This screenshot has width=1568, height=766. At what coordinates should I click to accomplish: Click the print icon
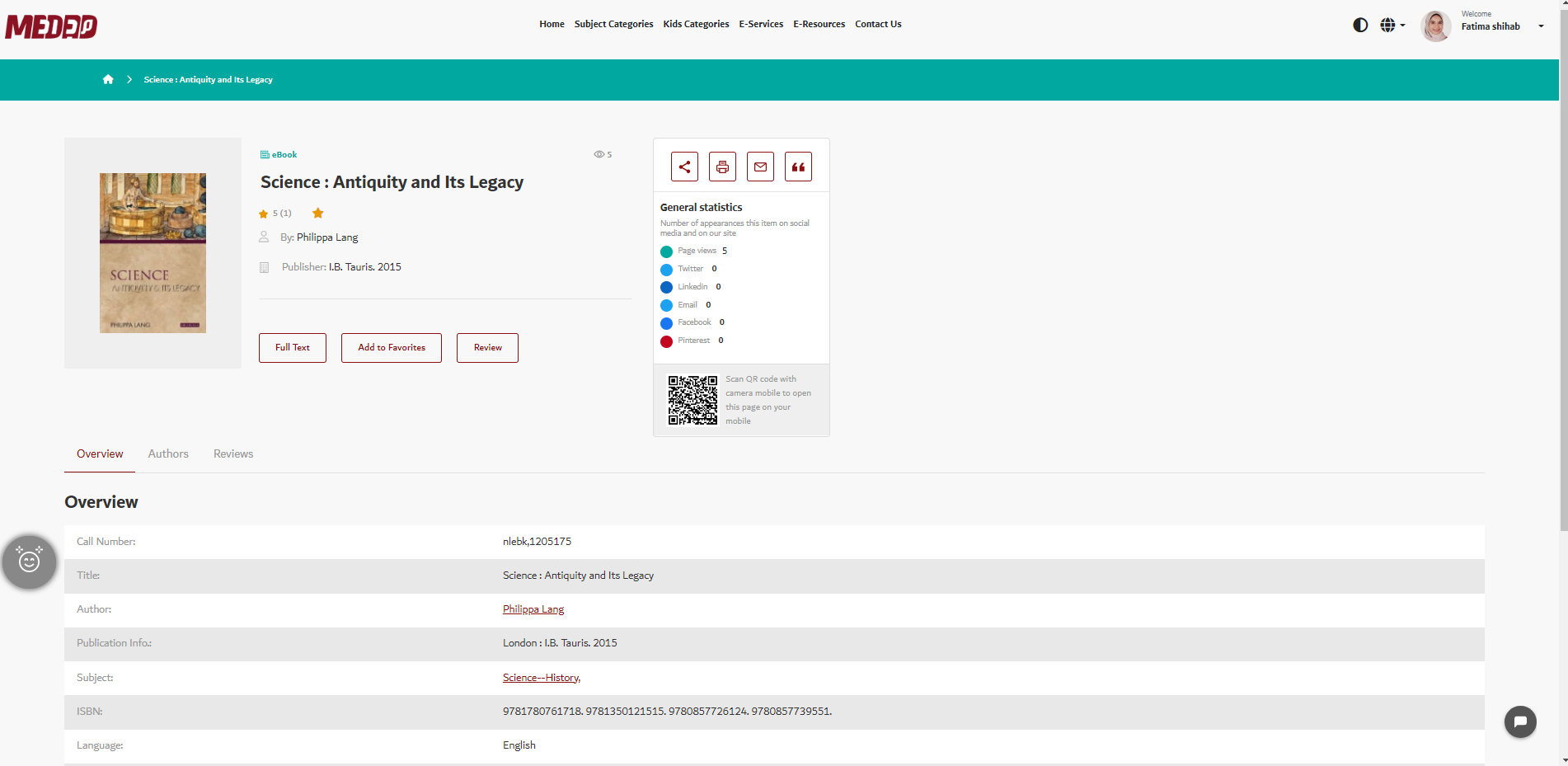(722, 166)
